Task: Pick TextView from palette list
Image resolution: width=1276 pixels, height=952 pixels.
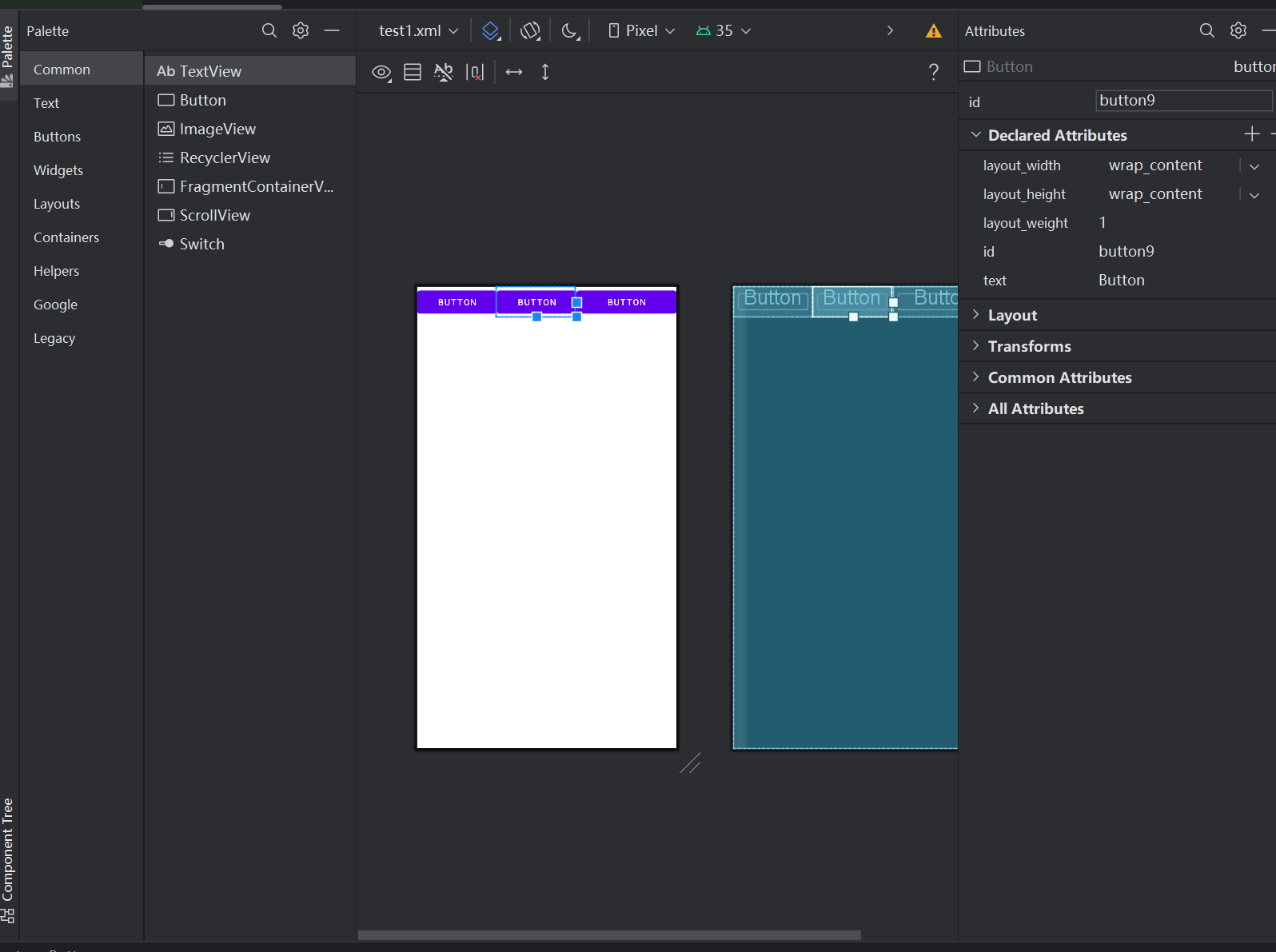Action: pos(250,71)
